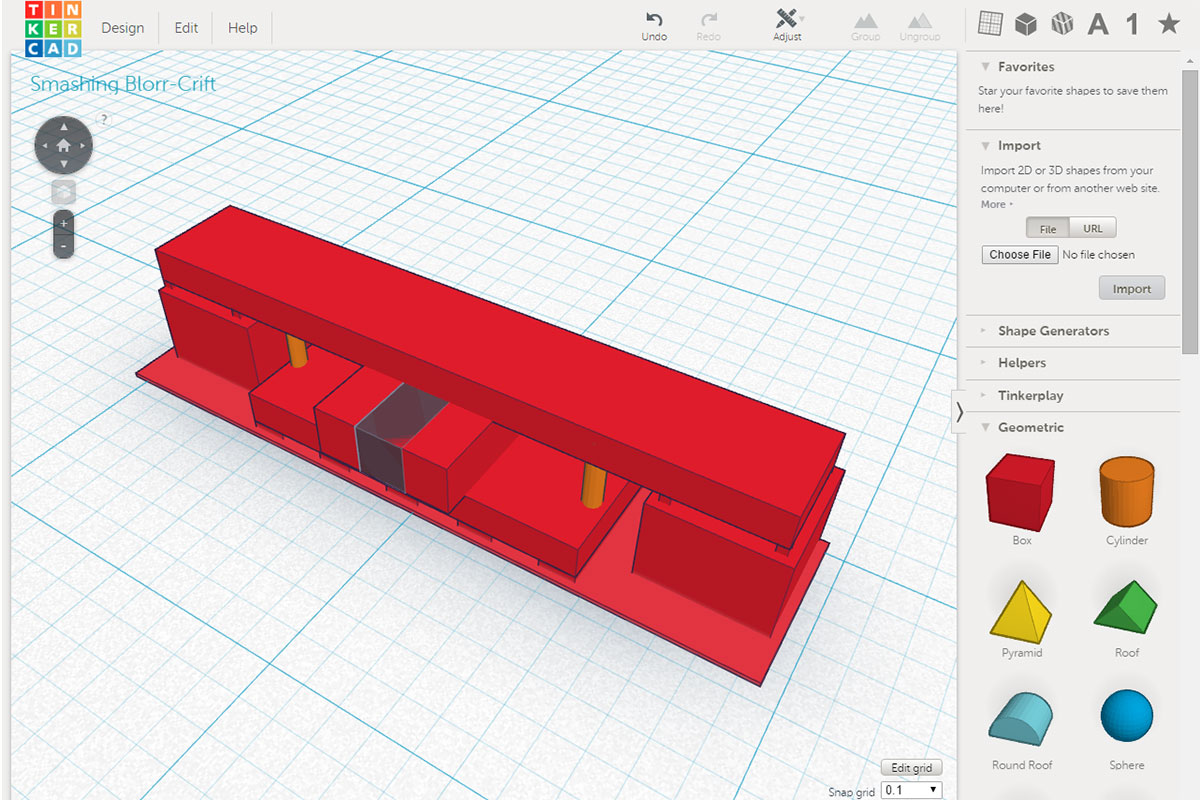Click the Tinkercad logo
The width and height of the screenshot is (1200, 800).
click(x=54, y=29)
